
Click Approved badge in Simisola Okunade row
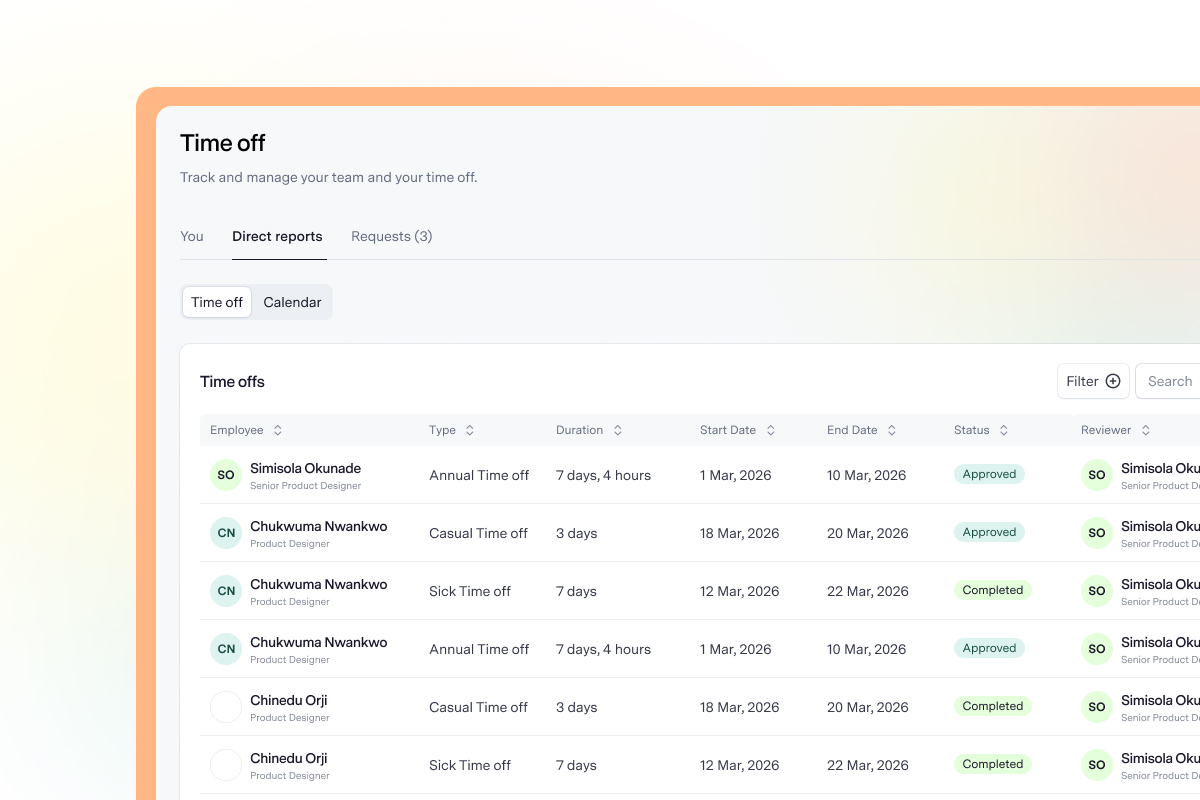coord(989,474)
